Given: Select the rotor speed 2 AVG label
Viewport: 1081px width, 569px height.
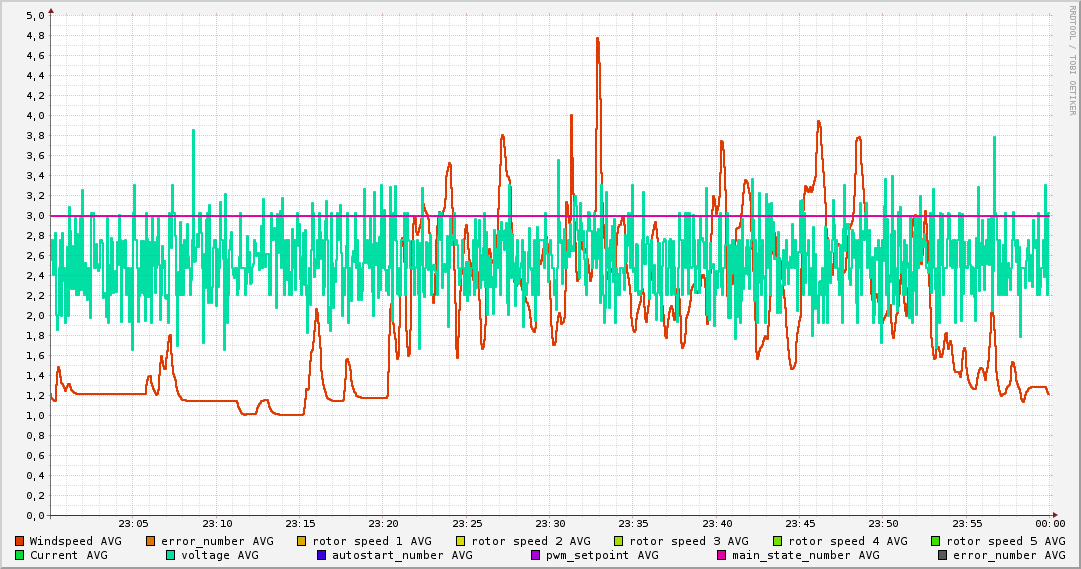Looking at the screenshot, I should [530, 541].
